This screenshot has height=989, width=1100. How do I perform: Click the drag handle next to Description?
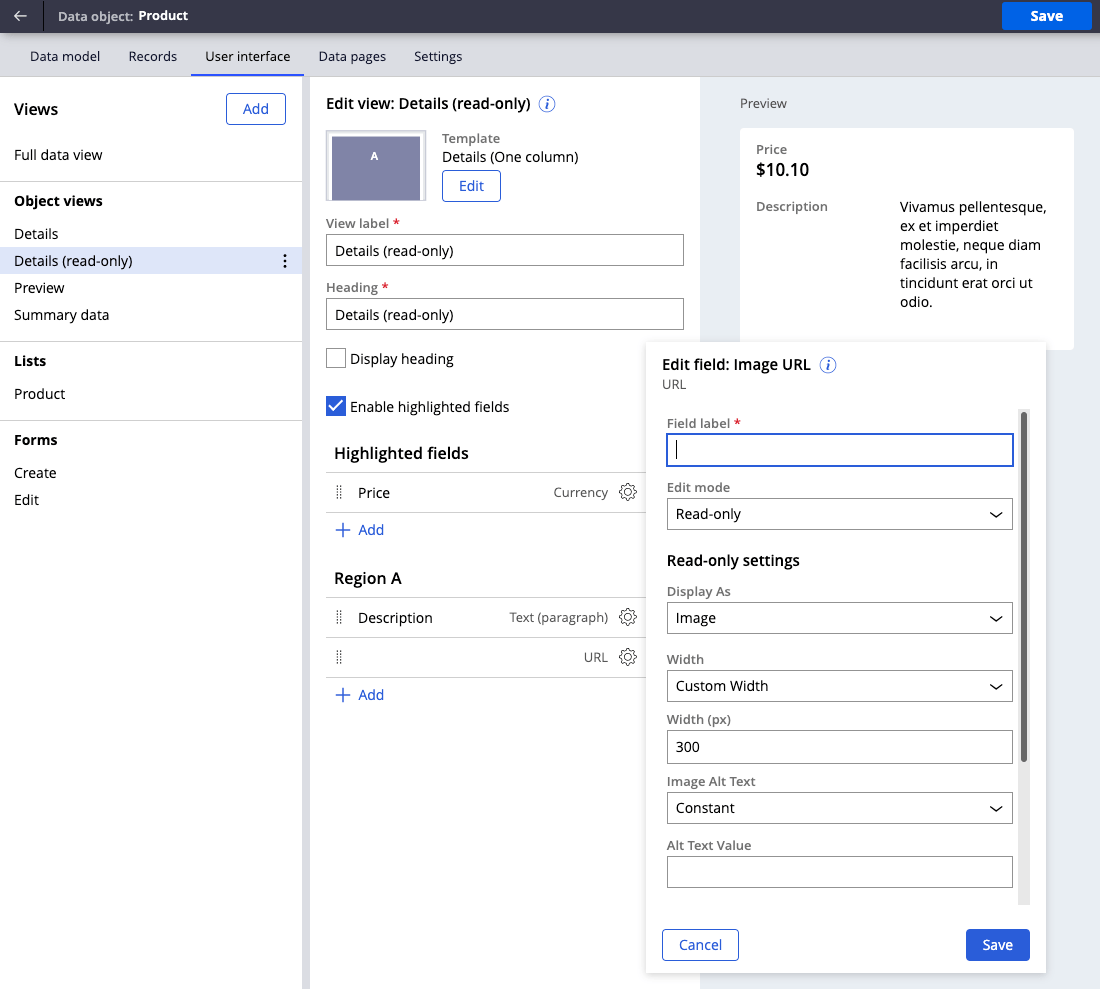click(x=339, y=617)
